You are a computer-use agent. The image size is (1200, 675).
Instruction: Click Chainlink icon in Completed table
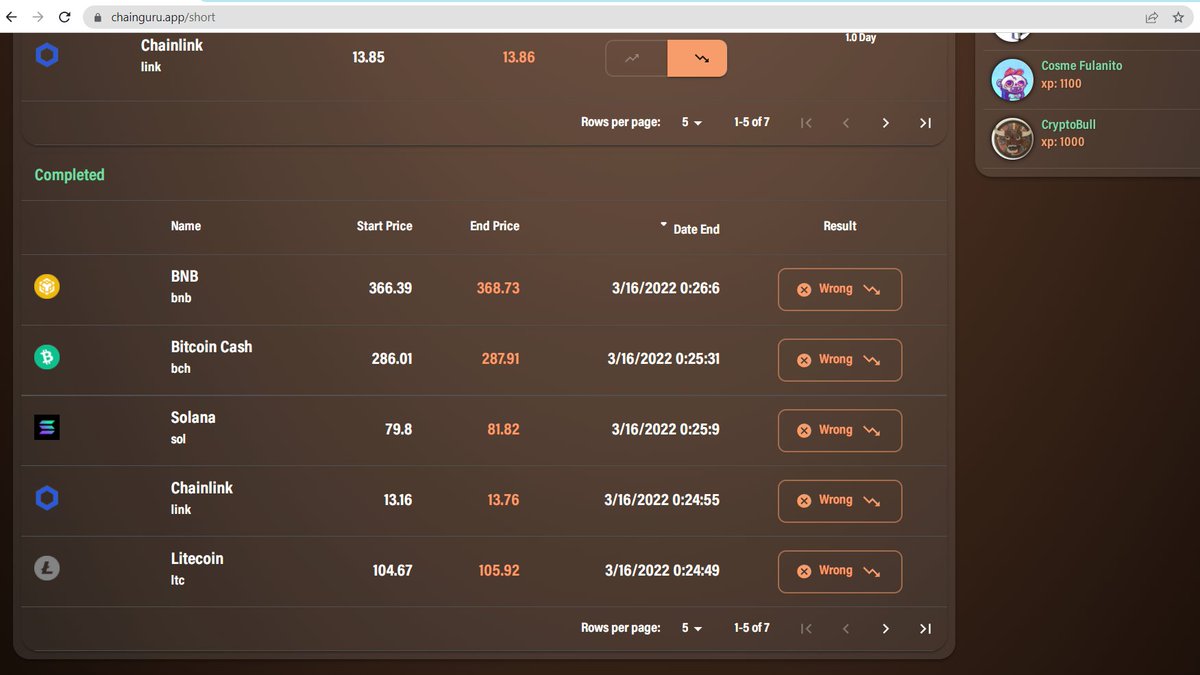(47, 497)
